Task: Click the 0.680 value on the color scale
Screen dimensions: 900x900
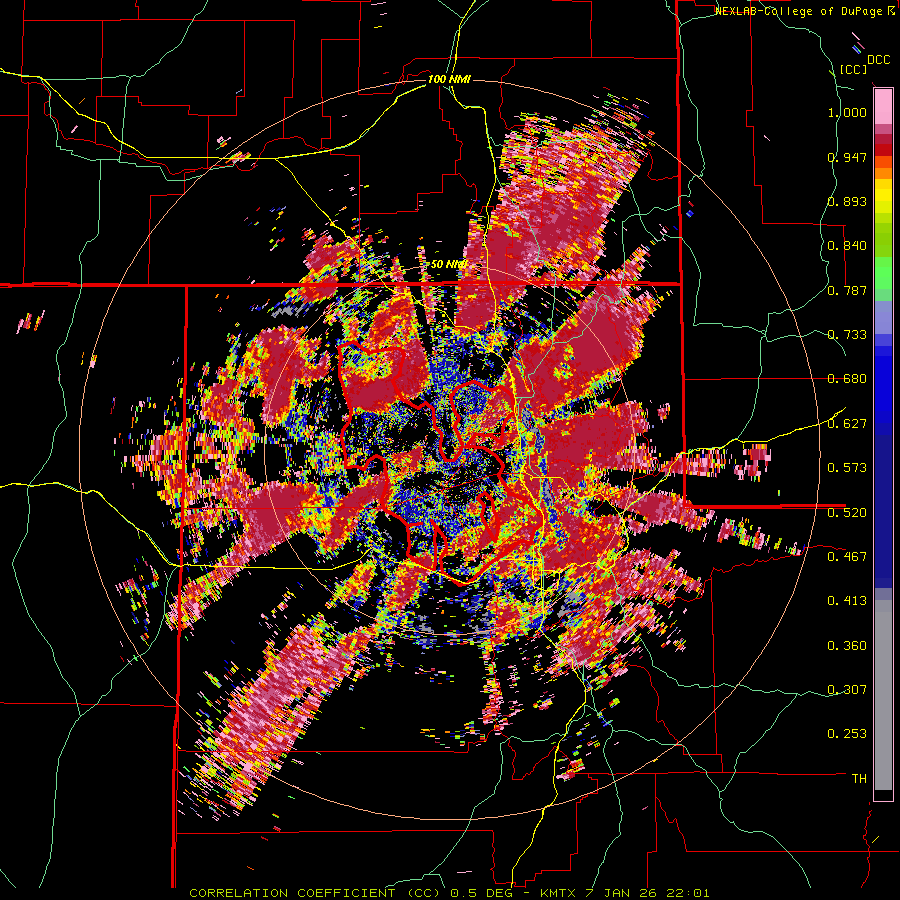Action: 847,379
